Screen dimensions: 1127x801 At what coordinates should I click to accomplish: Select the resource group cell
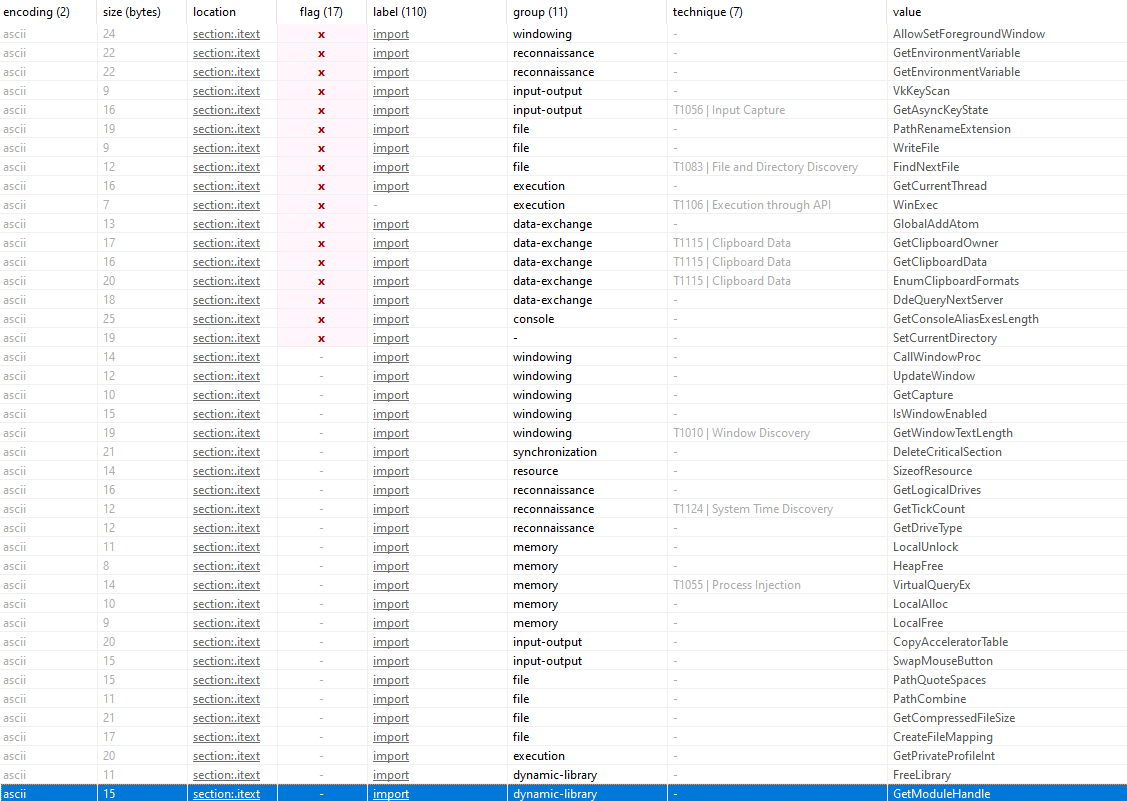pyautogui.click(x=535, y=471)
